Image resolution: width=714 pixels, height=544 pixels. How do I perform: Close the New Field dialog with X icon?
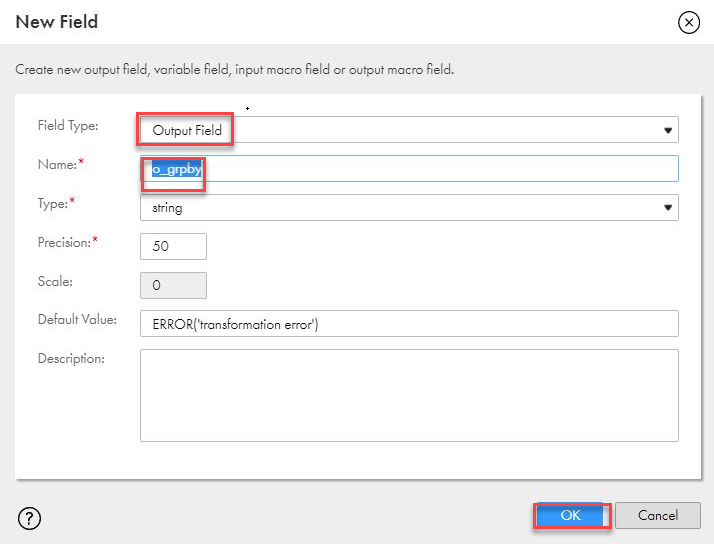688,23
